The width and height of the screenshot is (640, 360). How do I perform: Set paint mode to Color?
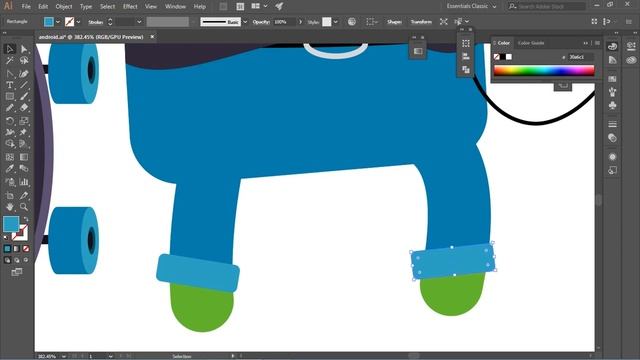[7, 249]
